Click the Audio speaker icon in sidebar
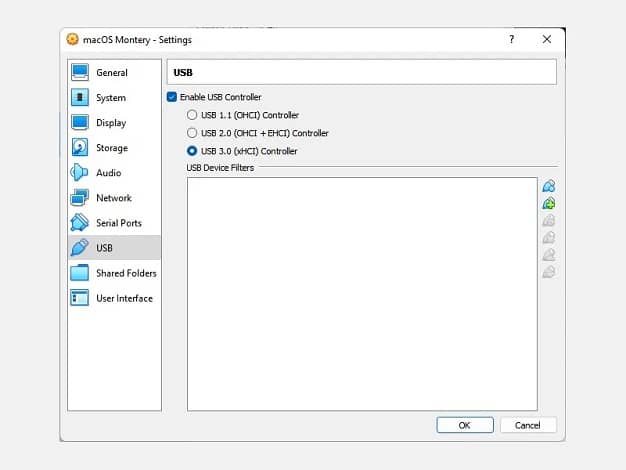The image size is (626, 470). tap(79, 173)
